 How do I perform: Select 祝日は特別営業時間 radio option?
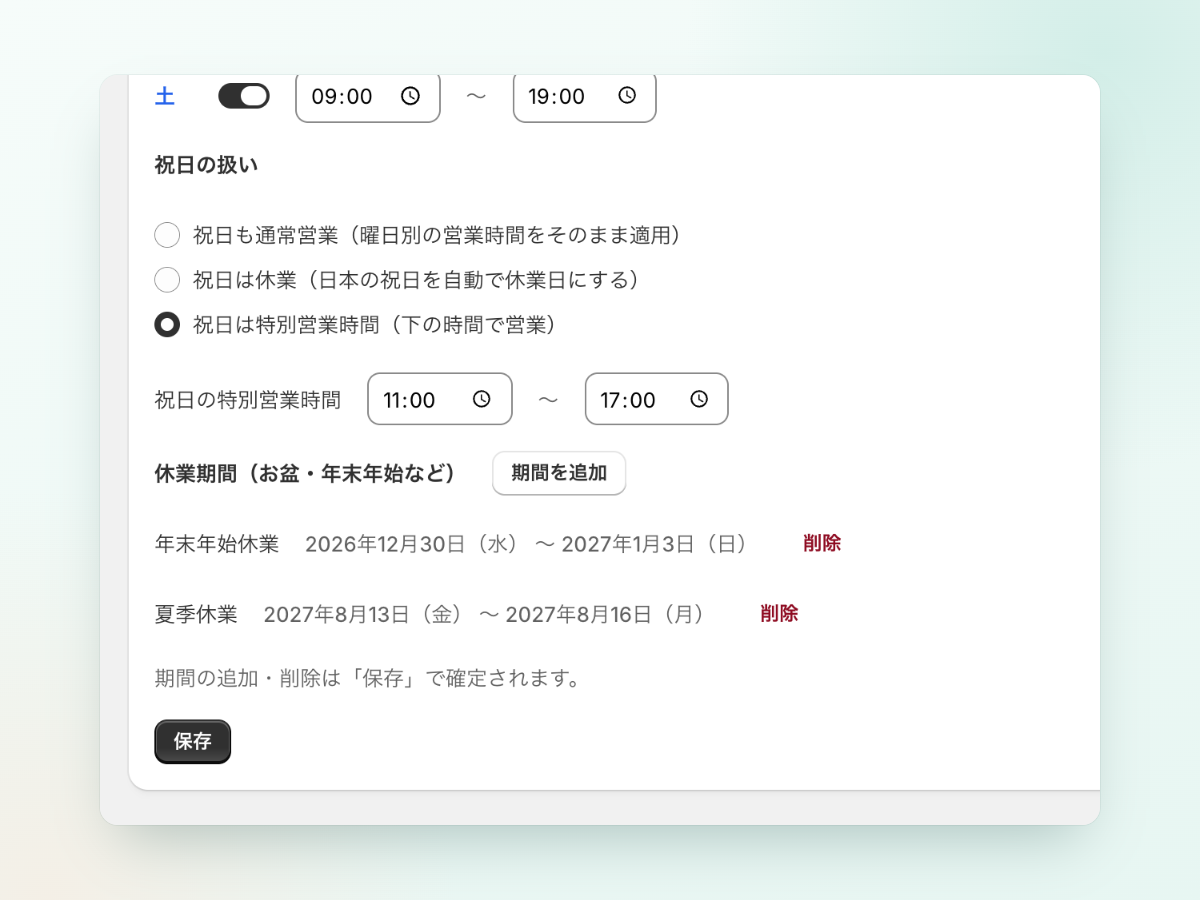click(167, 325)
